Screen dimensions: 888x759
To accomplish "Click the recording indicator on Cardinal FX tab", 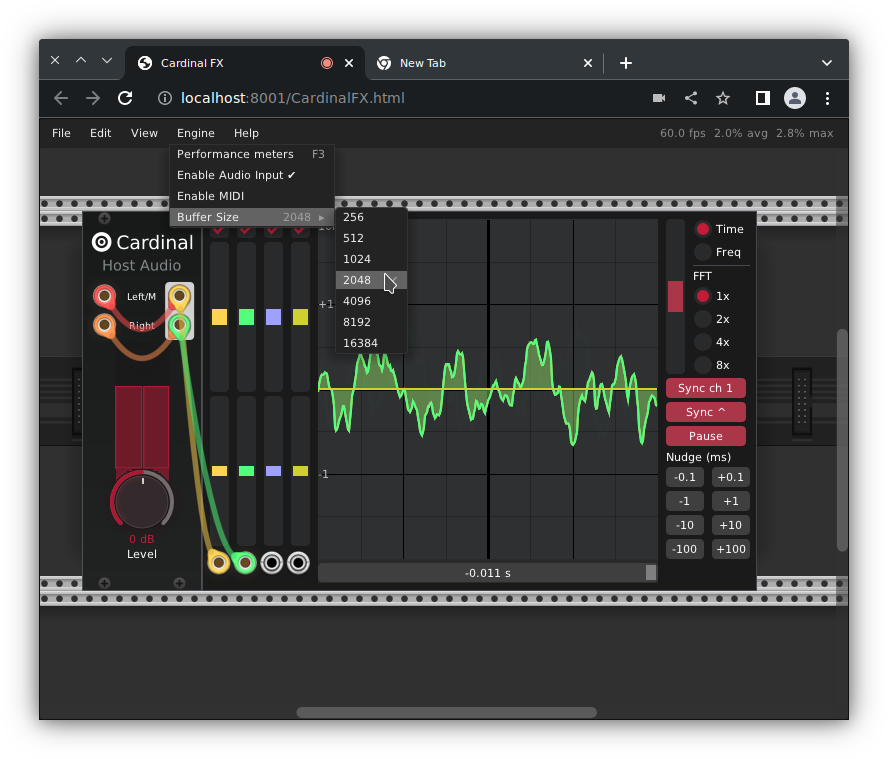I will coord(327,63).
